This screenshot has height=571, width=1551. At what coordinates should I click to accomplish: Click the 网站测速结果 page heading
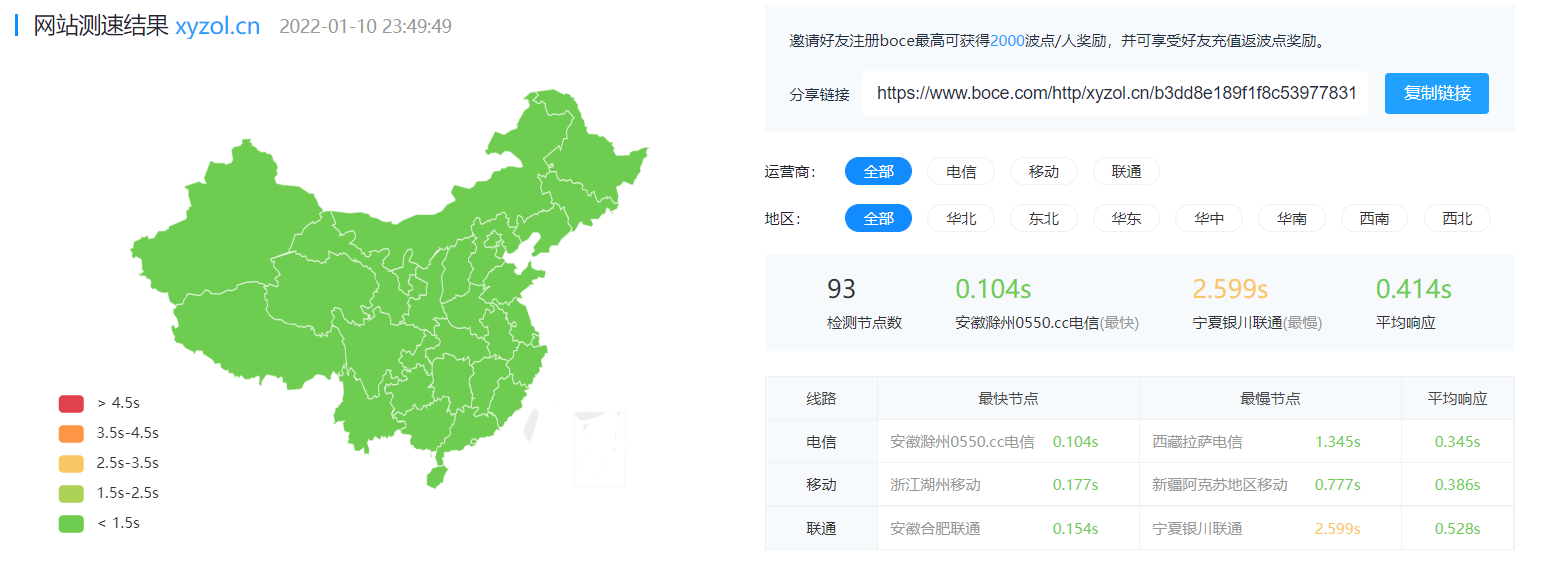(x=100, y=26)
